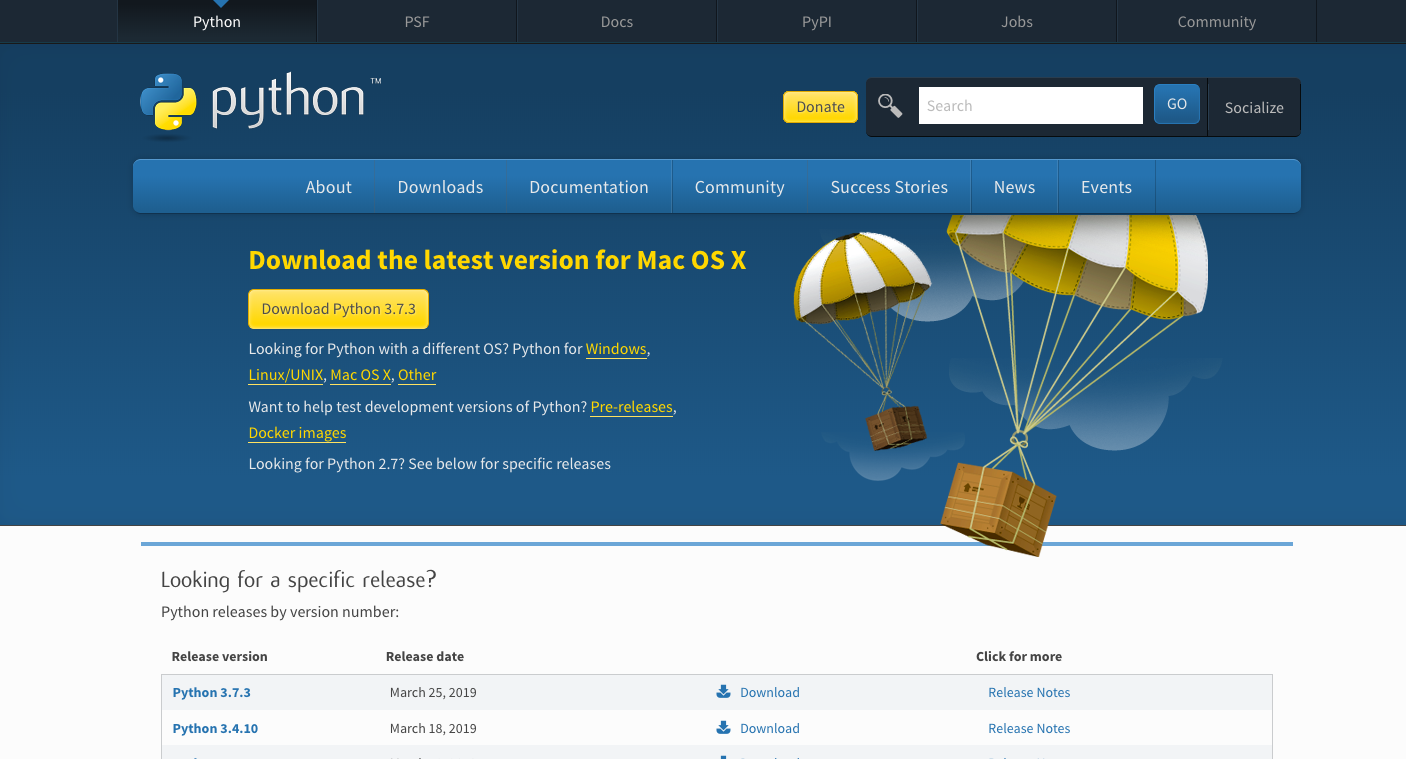Click 'Download the latest version for Mac OS X' heading
This screenshot has height=759, width=1406.
(x=497, y=260)
